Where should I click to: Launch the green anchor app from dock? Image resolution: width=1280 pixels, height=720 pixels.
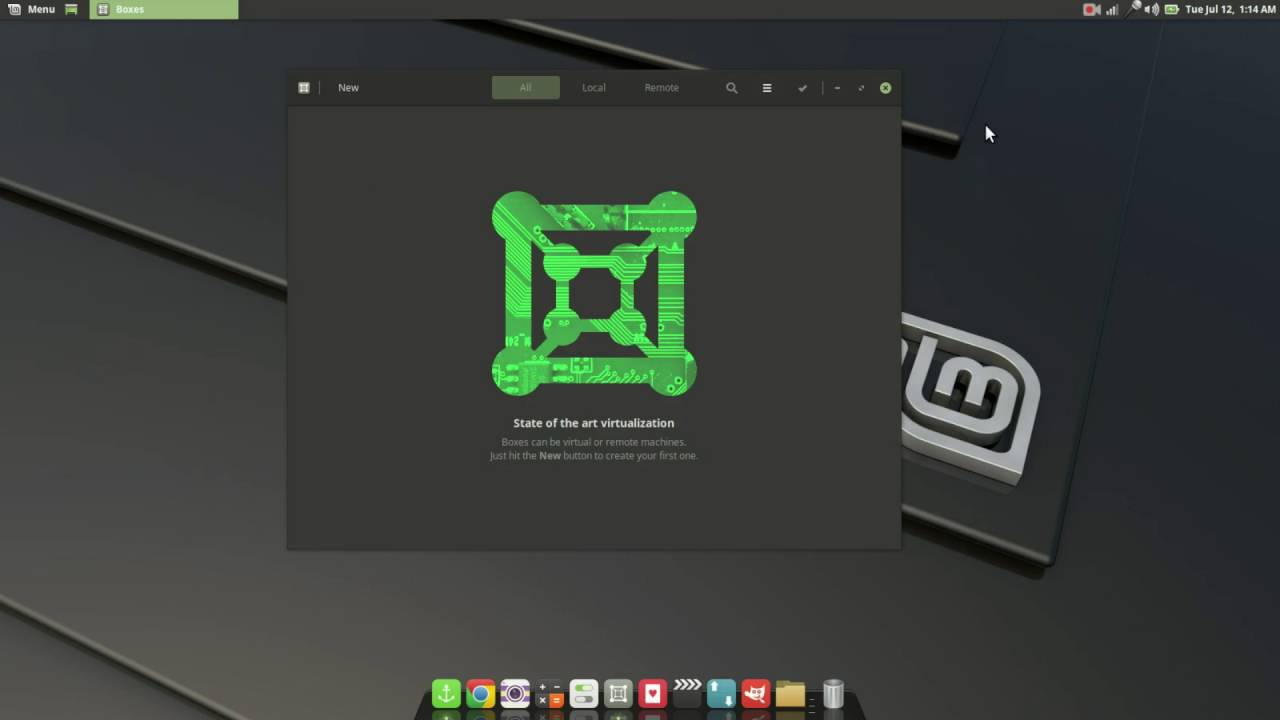446,693
